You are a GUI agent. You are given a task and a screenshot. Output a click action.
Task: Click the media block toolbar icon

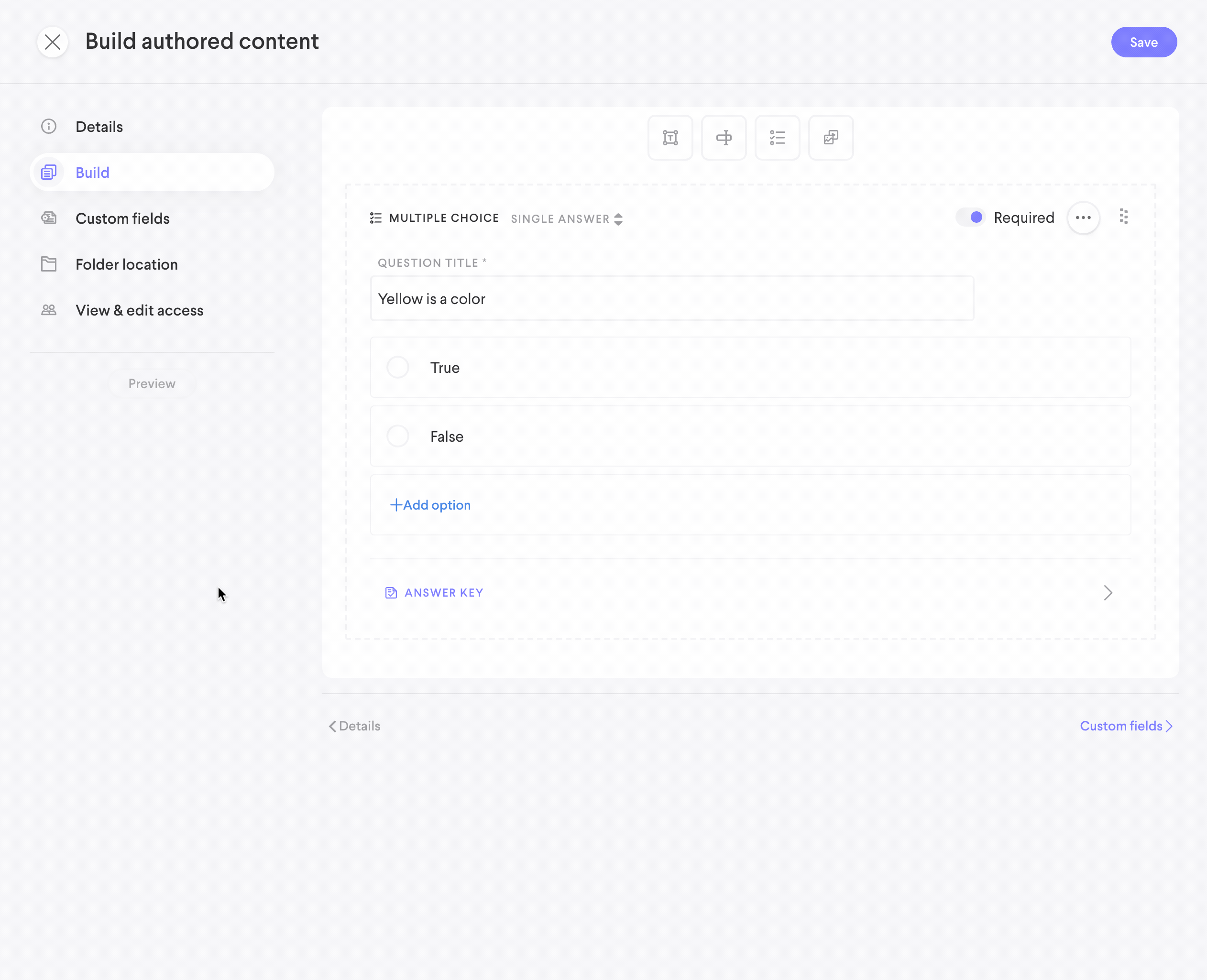click(831, 138)
